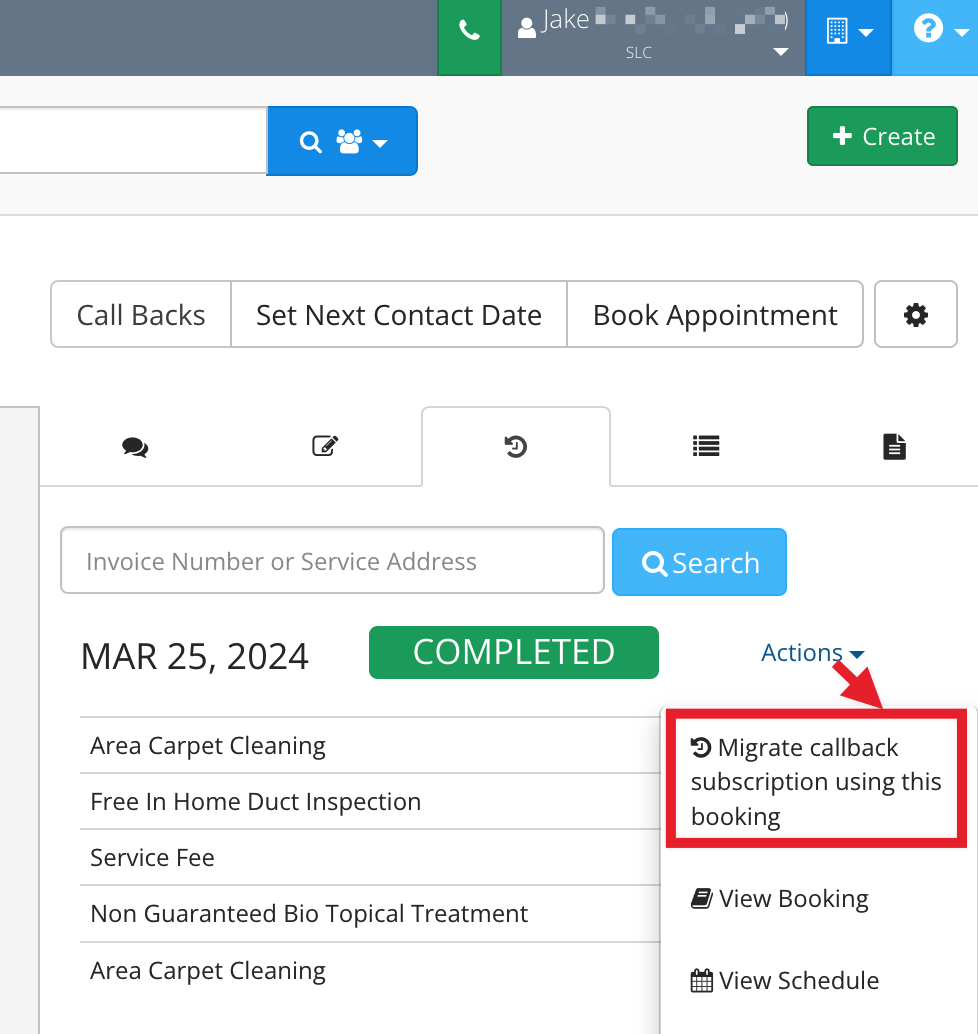Switch to the edit notes tab
The height and width of the screenshot is (1034, 978).
pos(325,446)
